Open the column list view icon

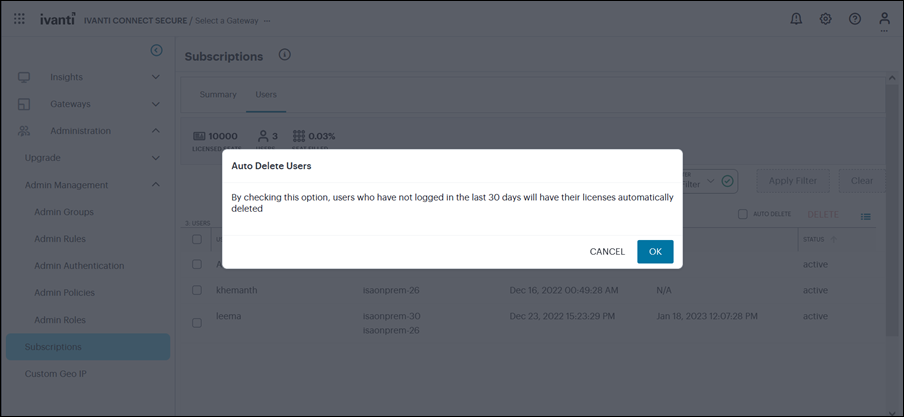point(866,216)
